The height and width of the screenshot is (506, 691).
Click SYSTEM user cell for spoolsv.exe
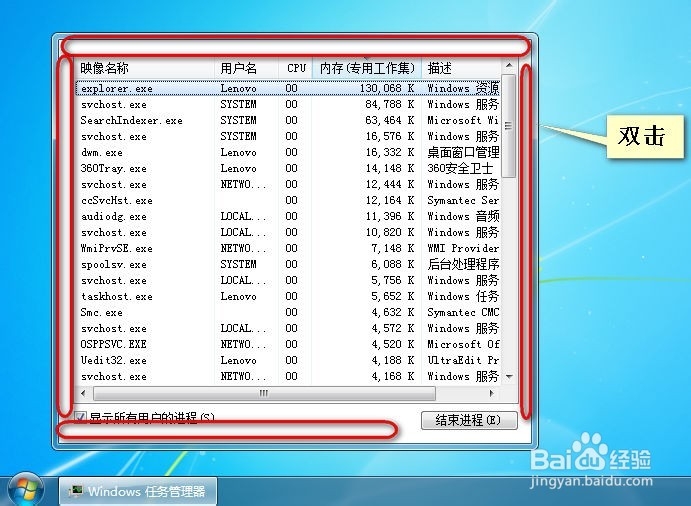238,264
